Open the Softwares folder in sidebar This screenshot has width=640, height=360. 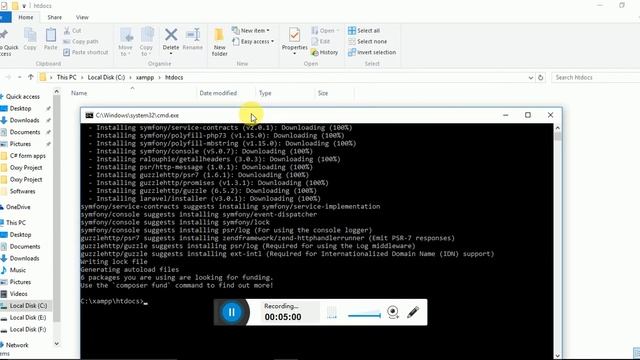tap(22, 191)
